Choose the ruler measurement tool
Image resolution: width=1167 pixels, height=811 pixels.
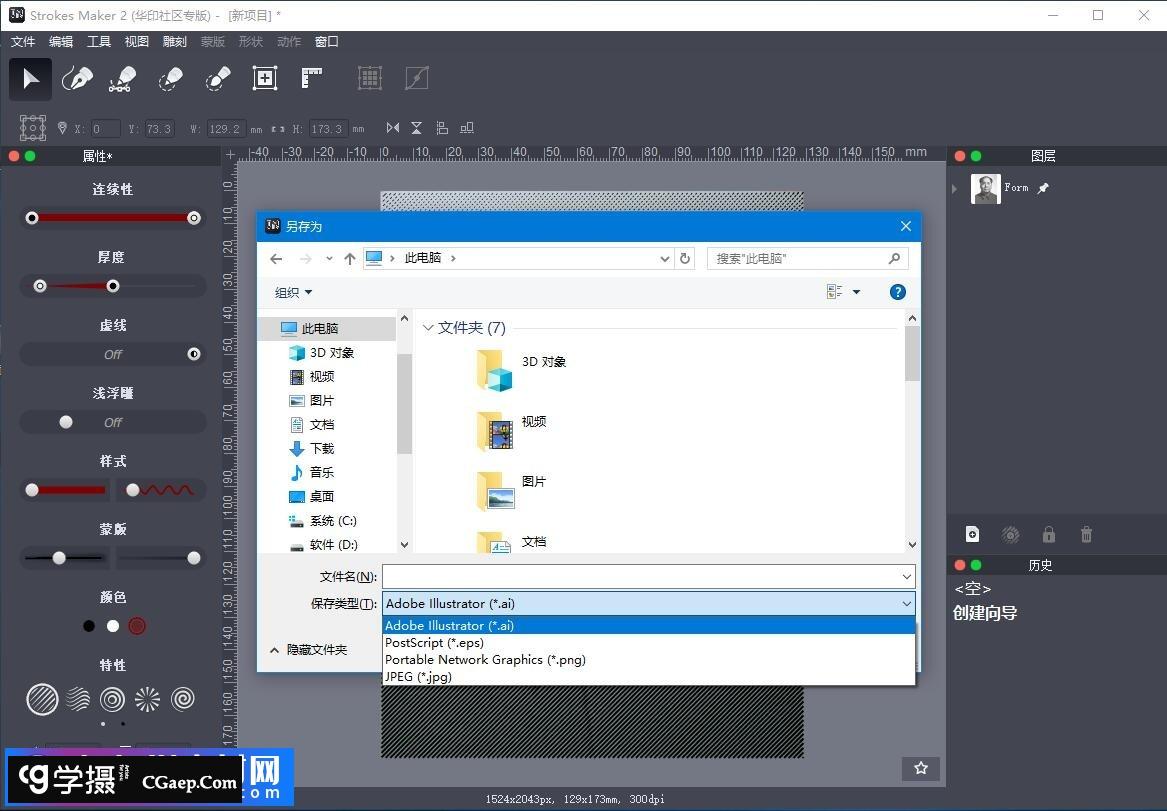[x=312, y=78]
